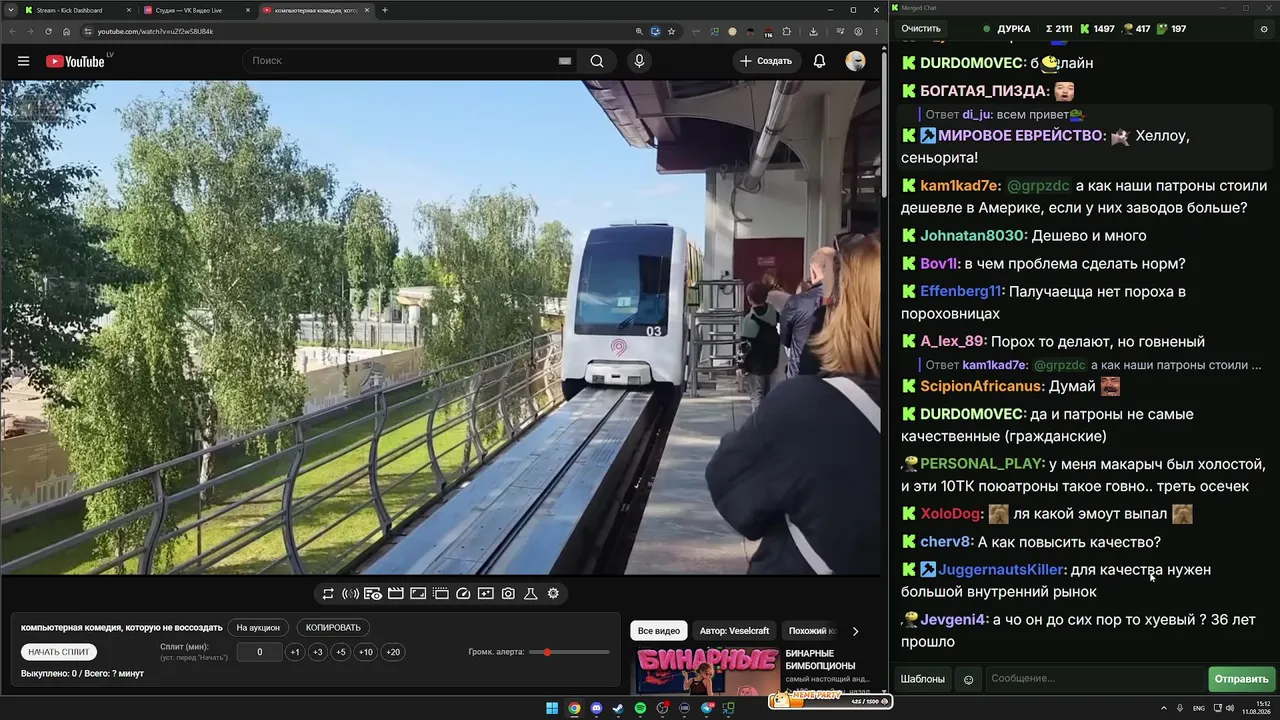Screen dimensions: 1280x720
Task: Open browser downloads
Action: pos(813,31)
